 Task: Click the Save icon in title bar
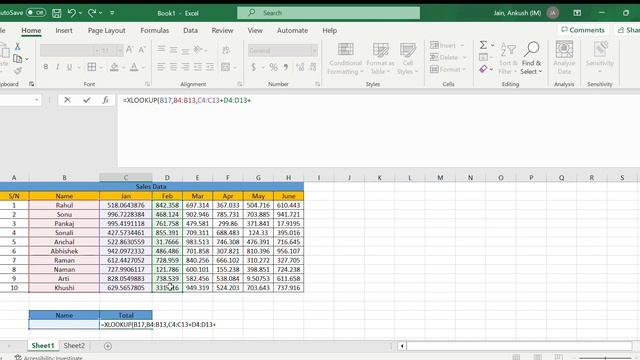tap(56, 13)
